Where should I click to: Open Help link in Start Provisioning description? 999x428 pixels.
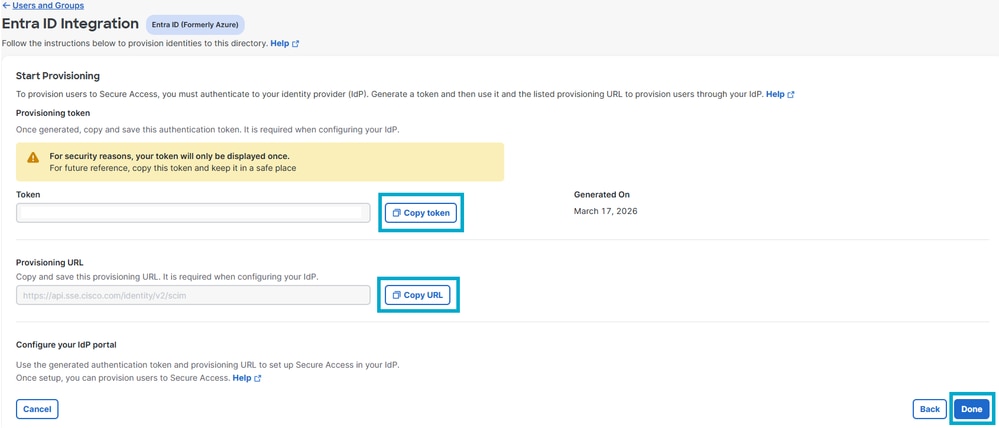(780, 94)
